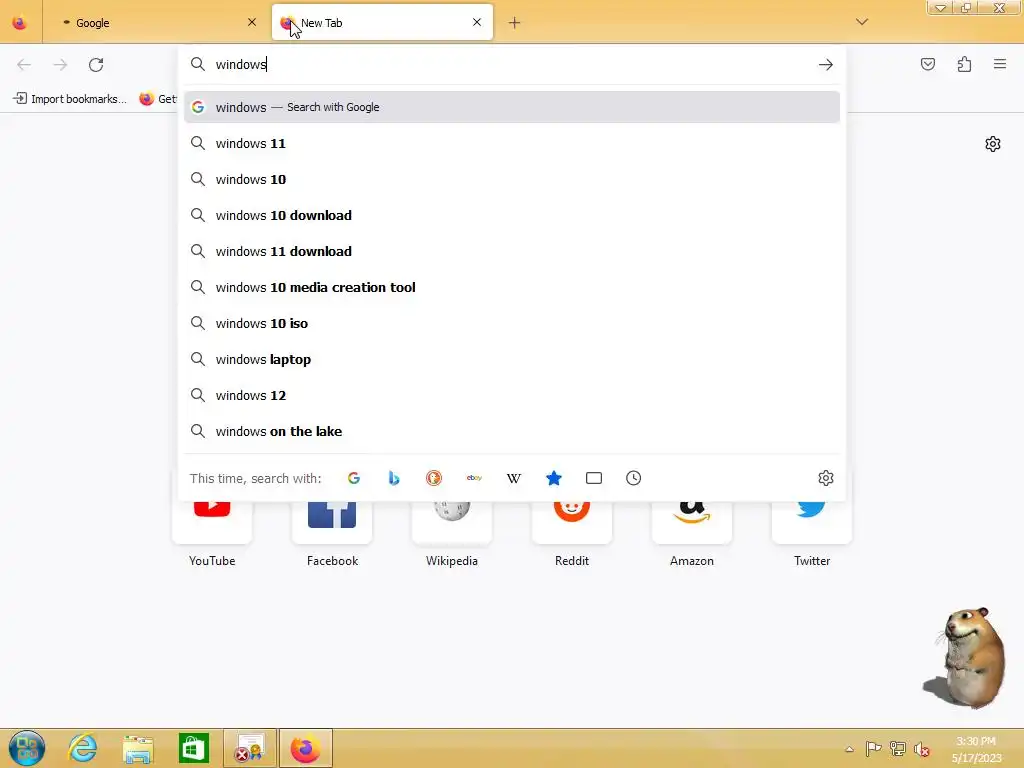Click the Firefox taskbar button

click(305, 748)
